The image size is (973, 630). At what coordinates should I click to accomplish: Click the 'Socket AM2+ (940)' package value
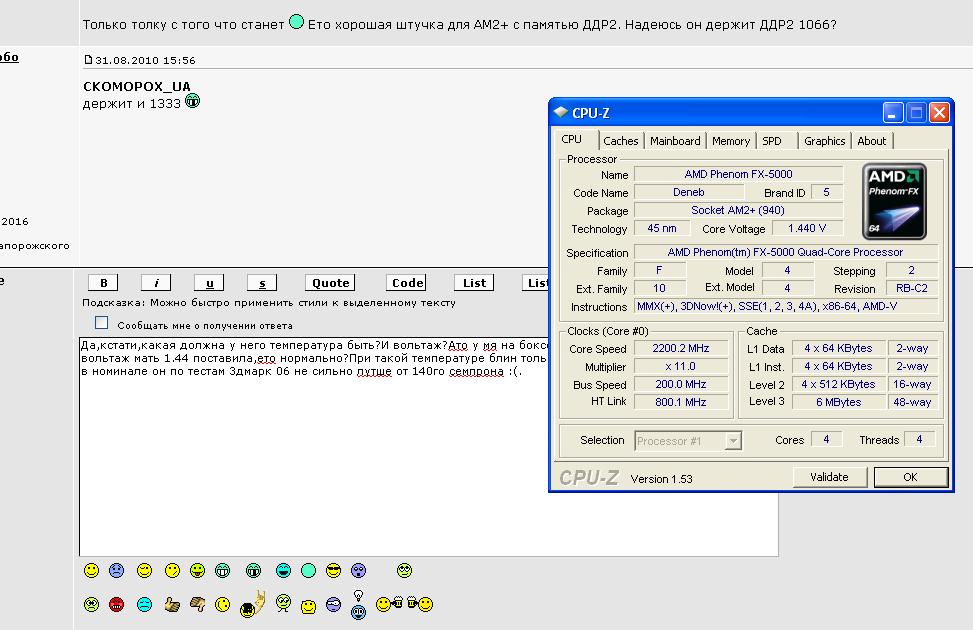(x=738, y=210)
